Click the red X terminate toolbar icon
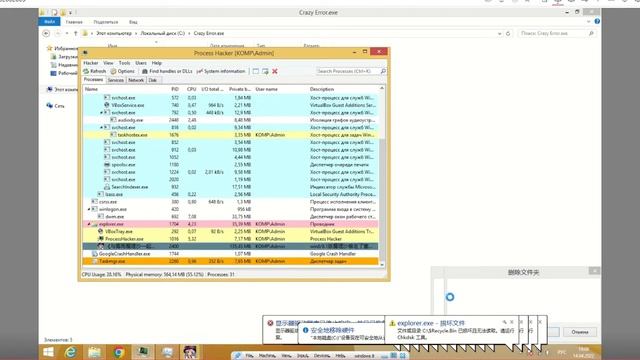The image size is (640, 360). tap(275, 71)
